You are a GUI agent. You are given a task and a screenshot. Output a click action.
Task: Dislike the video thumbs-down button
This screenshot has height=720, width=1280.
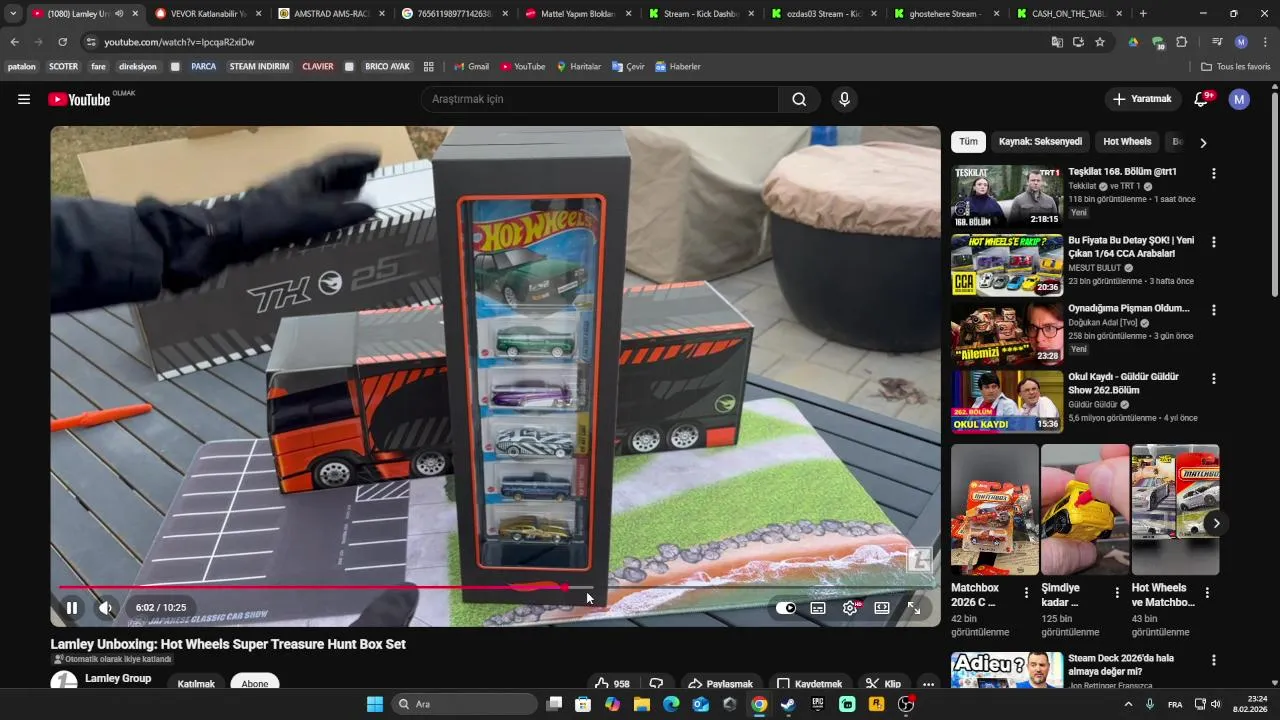(657, 684)
